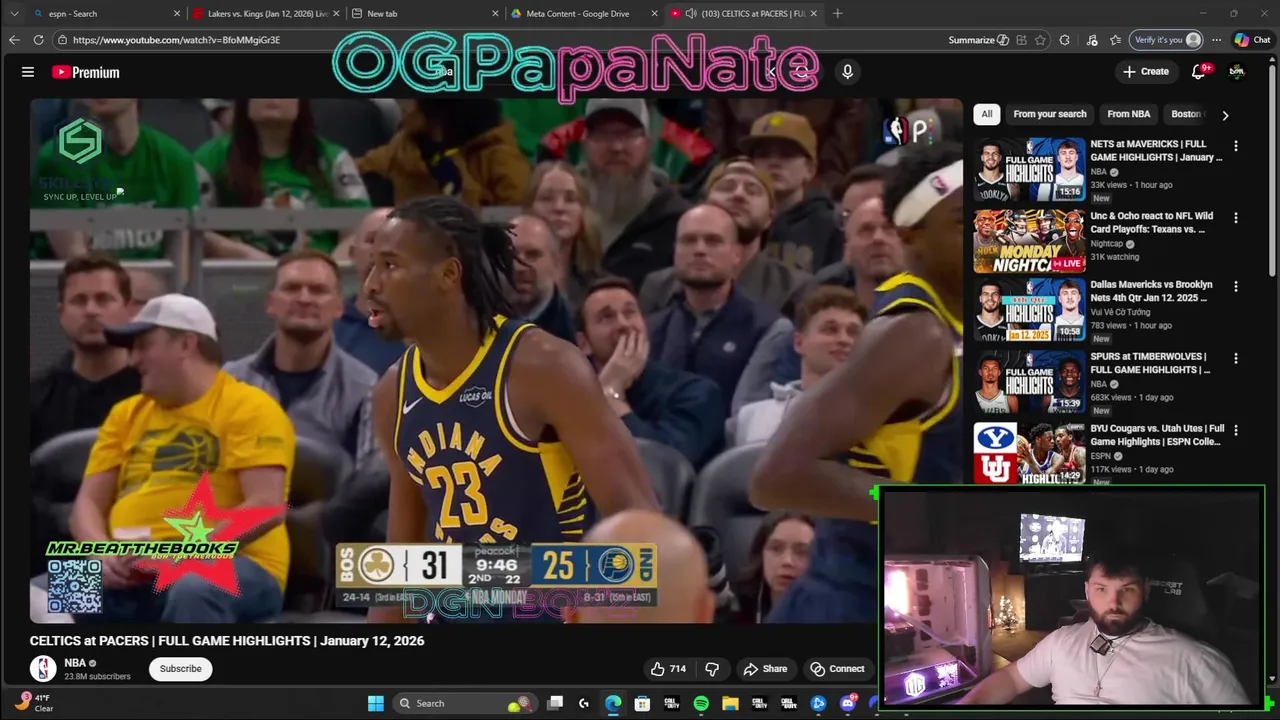The image size is (1280, 720).
Task: Open the Windows Start menu
Action: pos(376,704)
